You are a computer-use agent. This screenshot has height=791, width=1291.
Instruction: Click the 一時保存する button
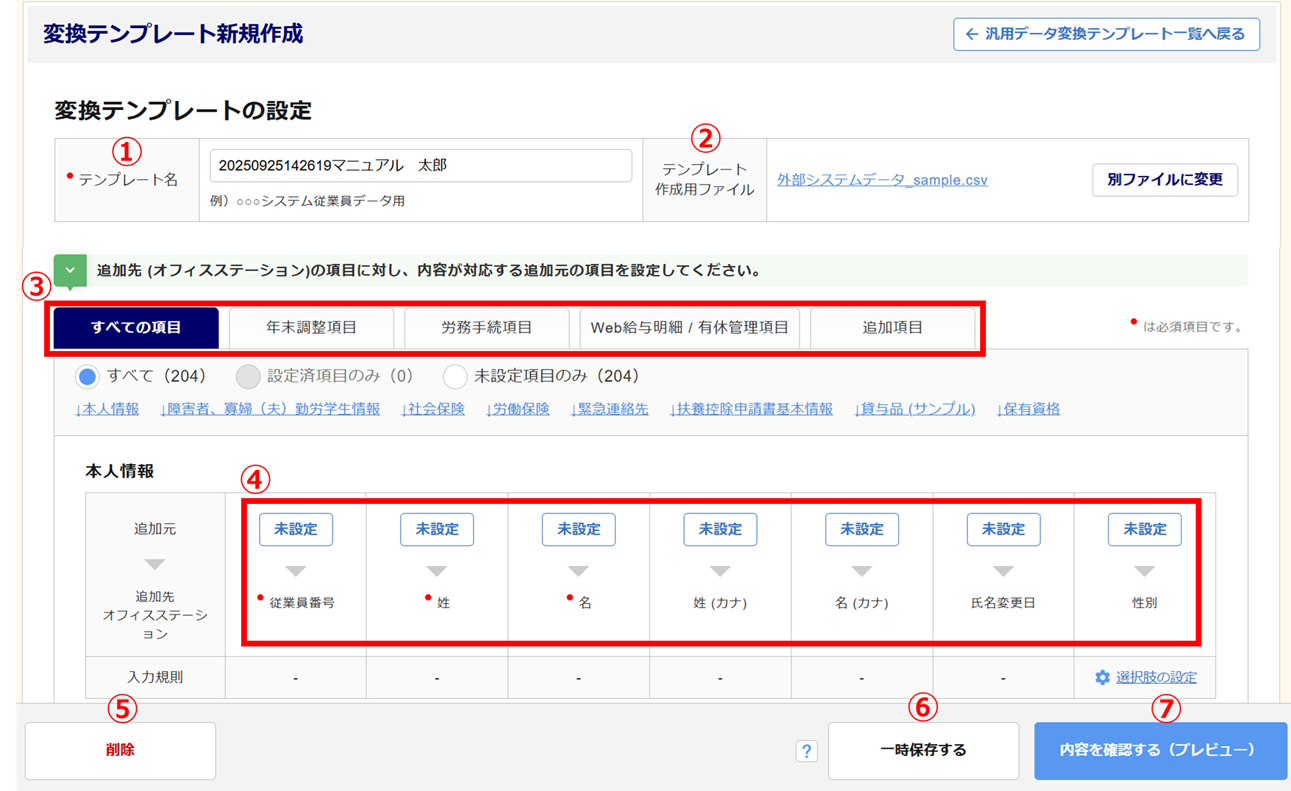click(923, 750)
